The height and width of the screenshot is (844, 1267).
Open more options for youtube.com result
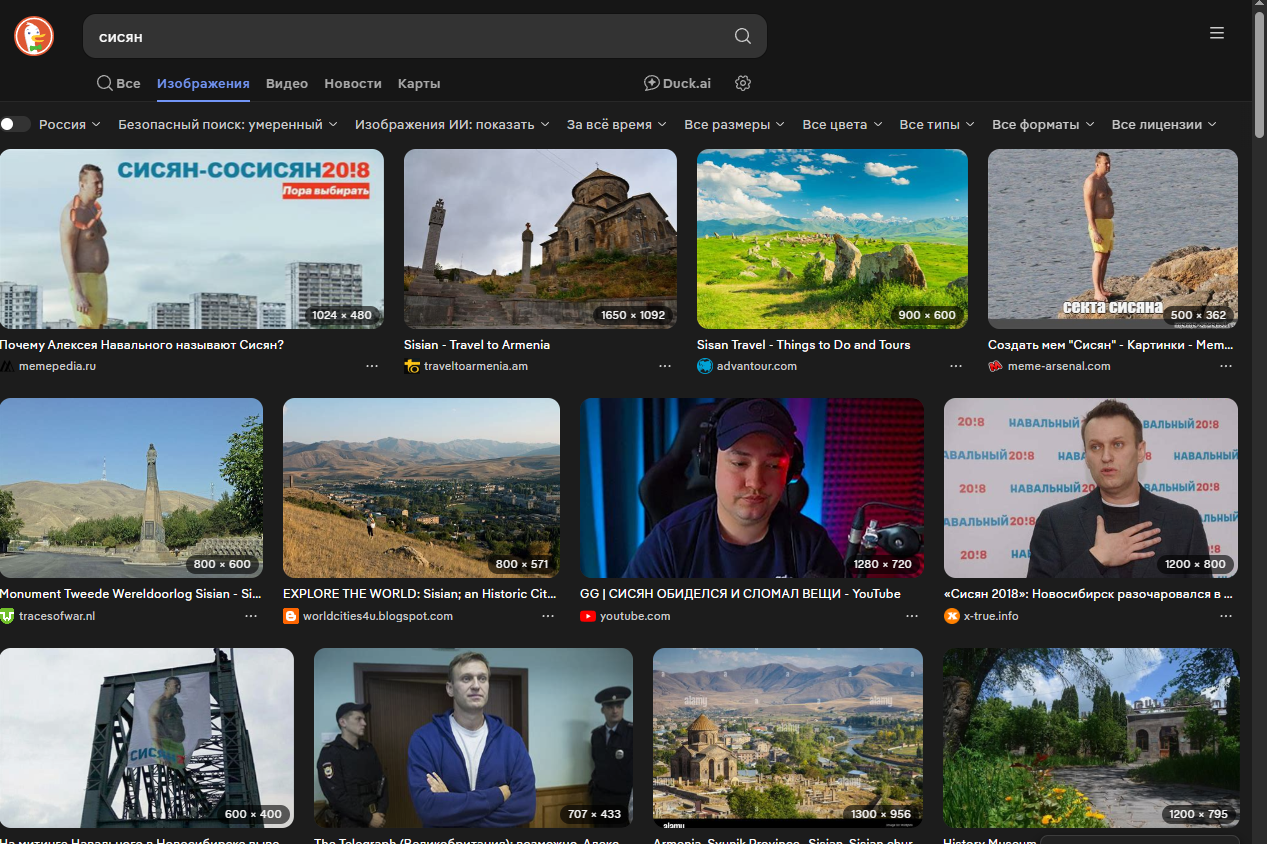(912, 616)
